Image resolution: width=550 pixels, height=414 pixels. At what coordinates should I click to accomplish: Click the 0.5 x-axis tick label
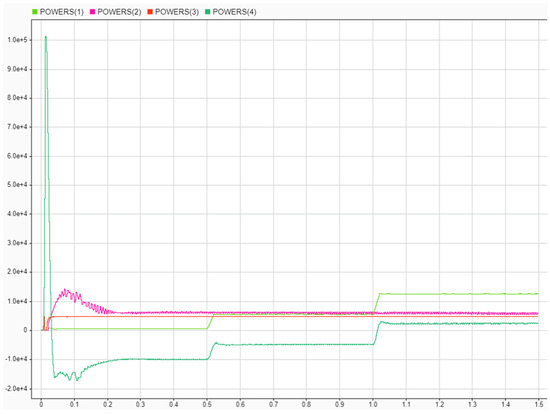[207, 405]
